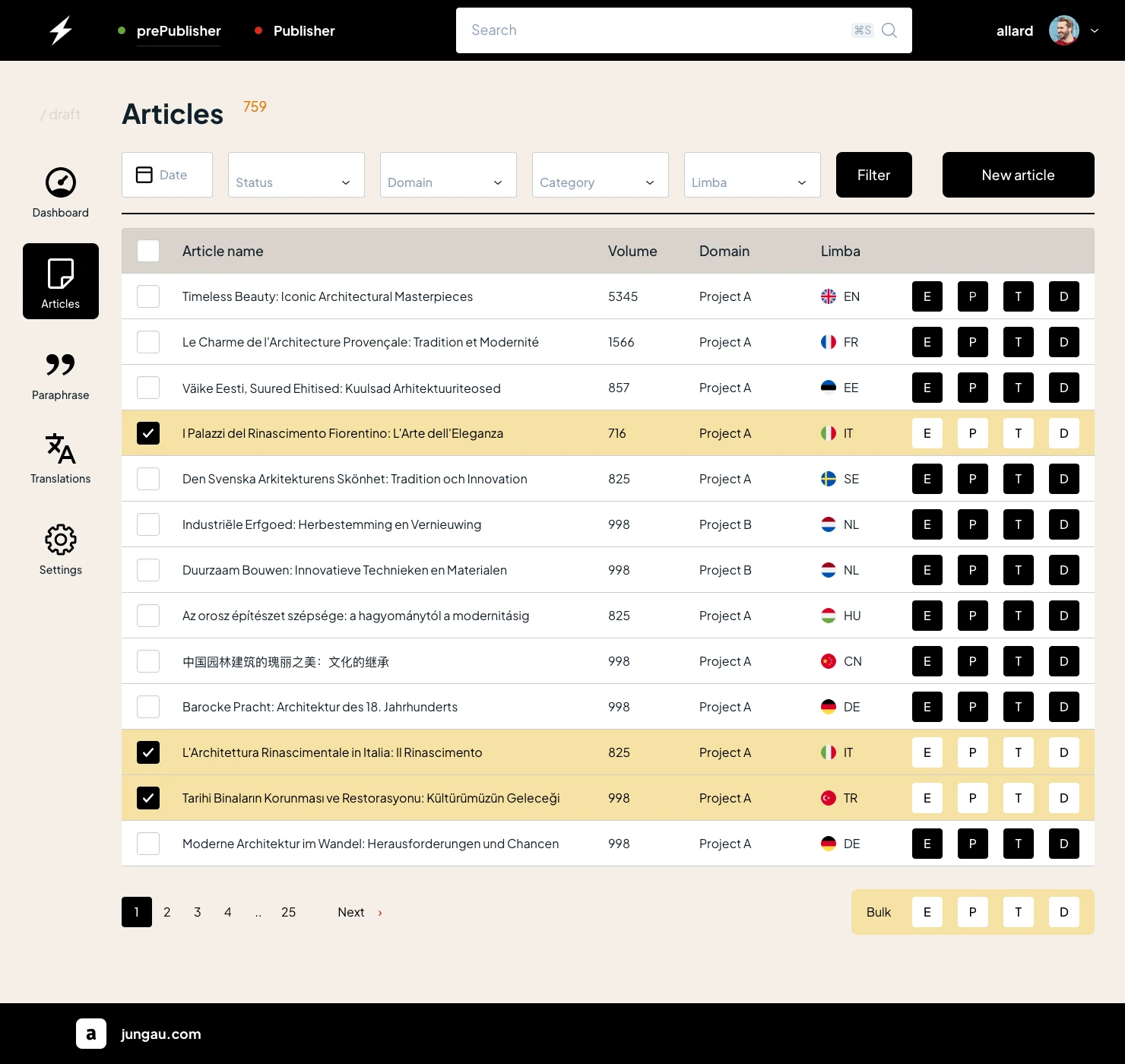Image resolution: width=1125 pixels, height=1064 pixels.
Task: Open the Dashboard gauge icon
Action: 61,182
